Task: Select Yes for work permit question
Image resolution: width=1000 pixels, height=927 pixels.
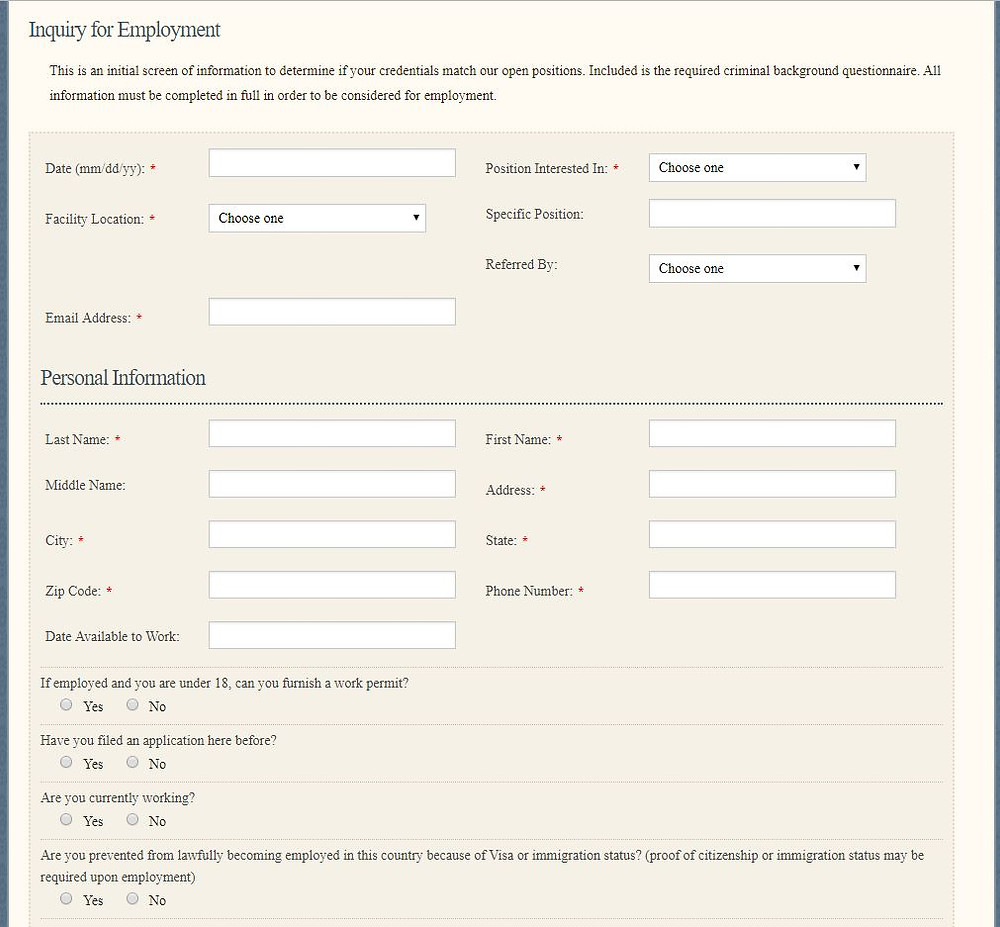Action: coord(67,705)
